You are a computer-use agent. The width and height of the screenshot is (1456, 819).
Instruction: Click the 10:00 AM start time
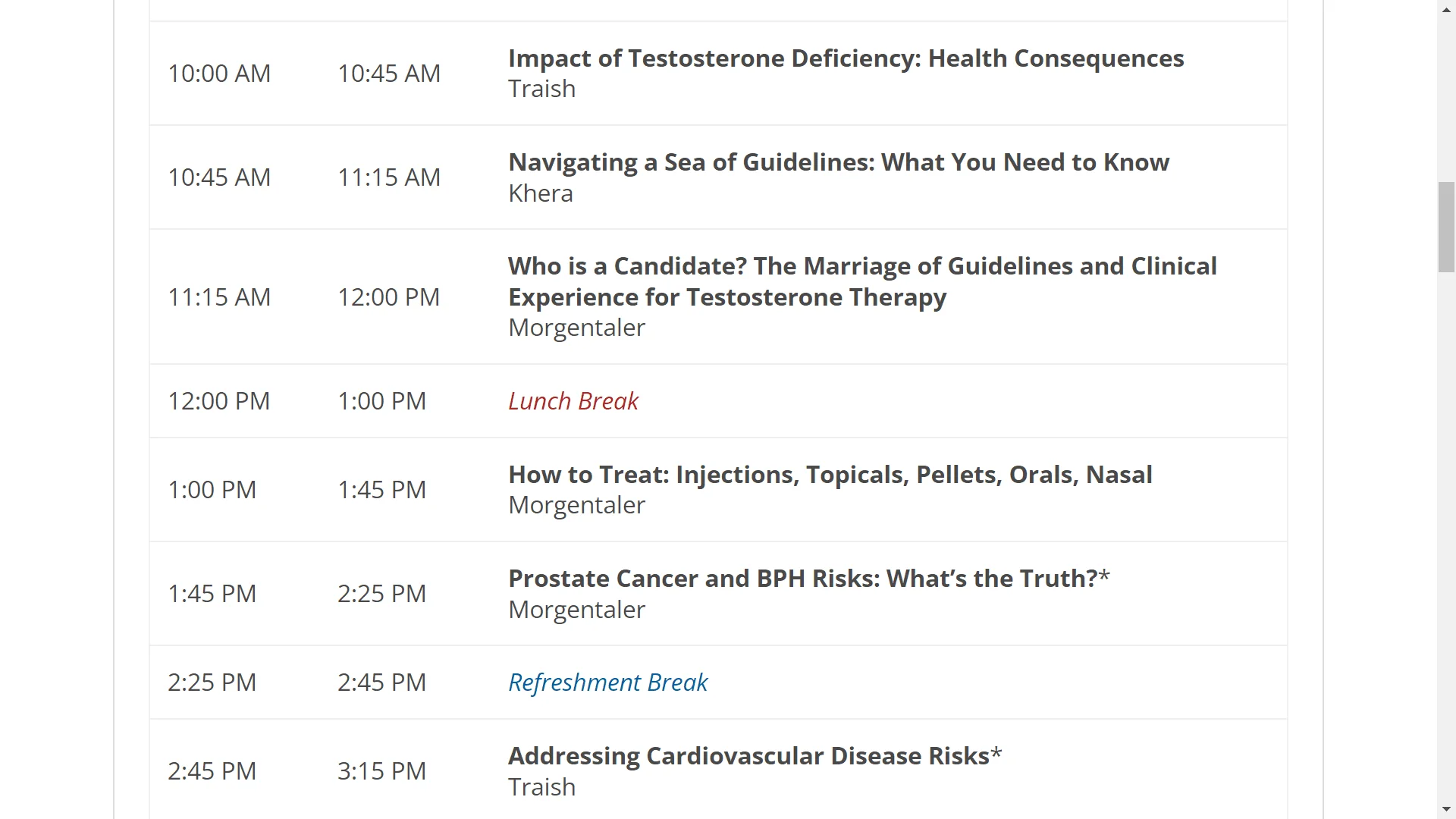tap(219, 74)
